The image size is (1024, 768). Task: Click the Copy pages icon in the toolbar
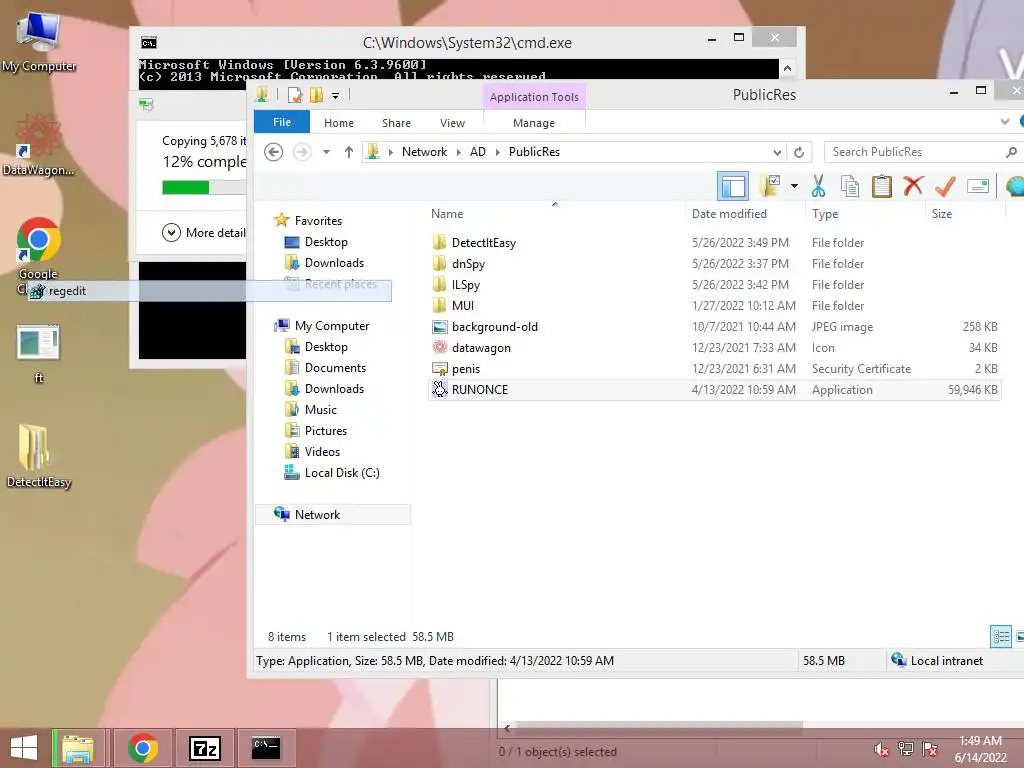coord(850,186)
